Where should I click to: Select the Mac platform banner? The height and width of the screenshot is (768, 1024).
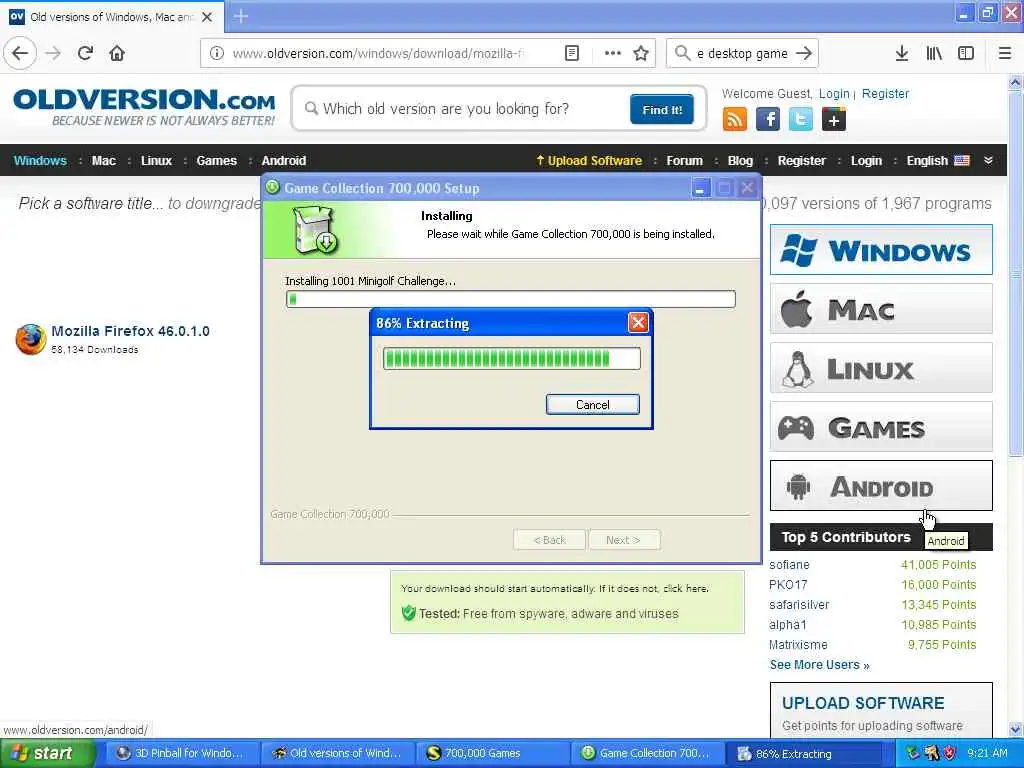pos(881,309)
